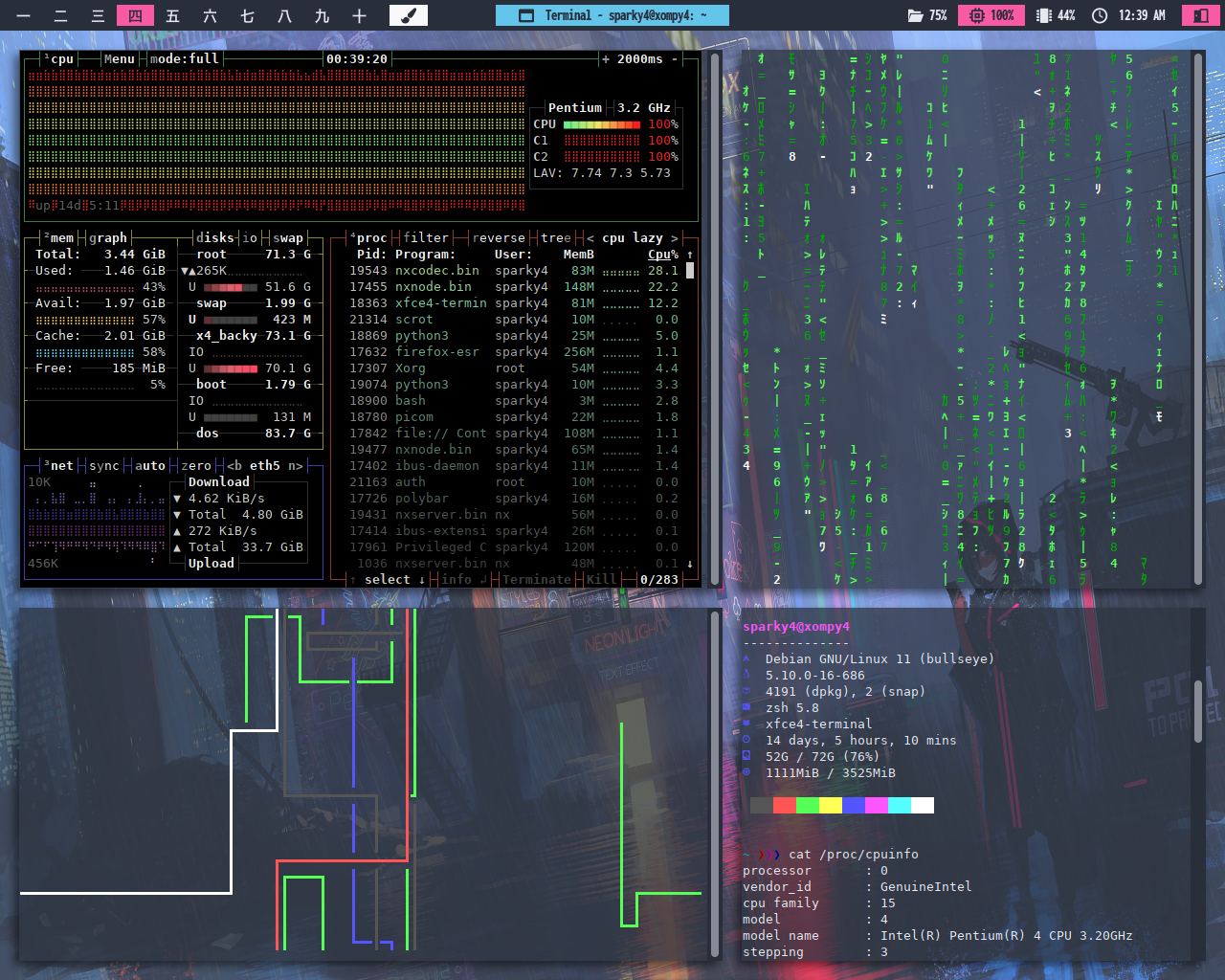Change the mode:full view preset
This screenshot has height=980, width=1225.
tap(184, 59)
